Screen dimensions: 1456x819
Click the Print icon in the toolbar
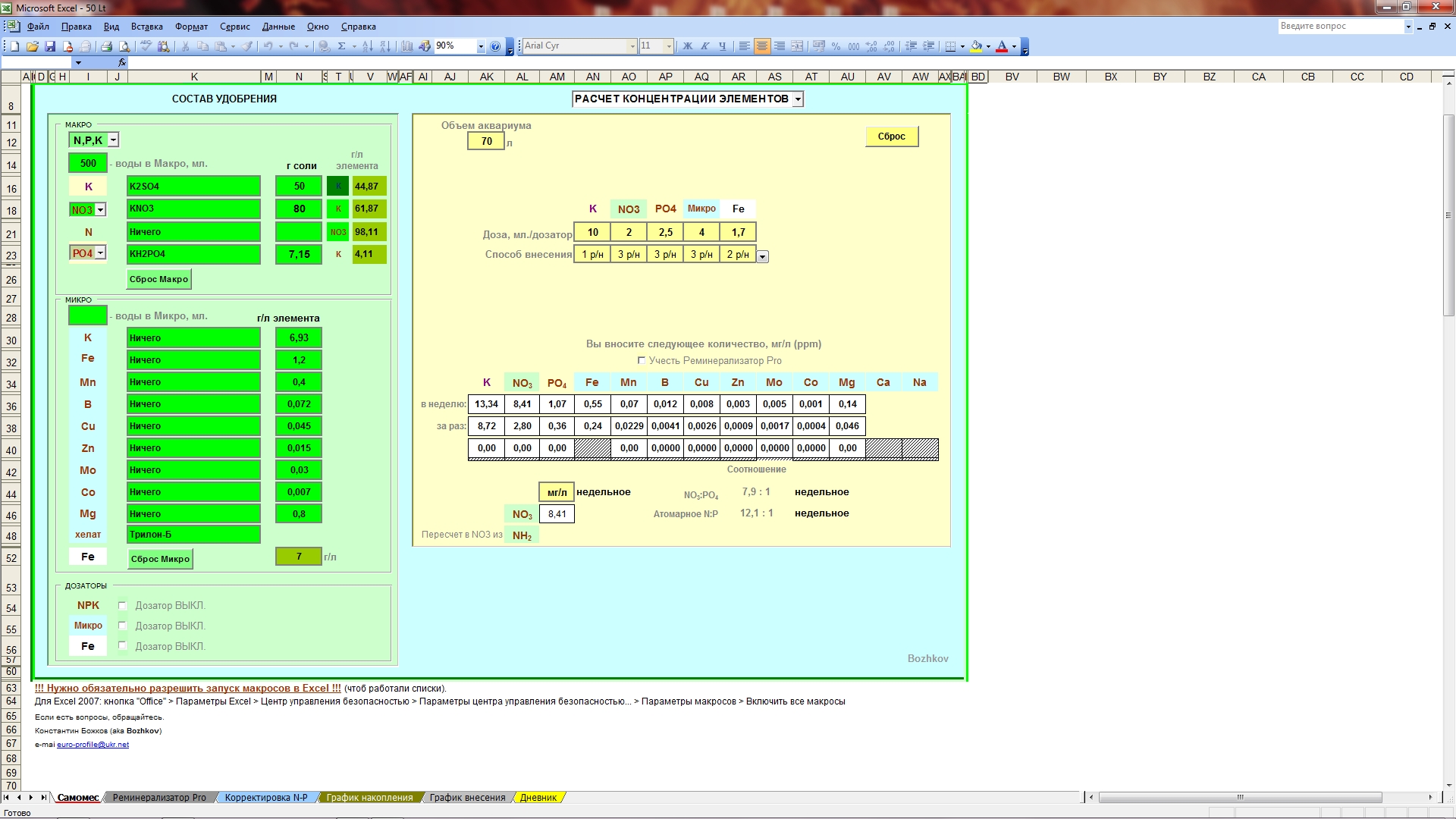pyautogui.click(x=107, y=46)
